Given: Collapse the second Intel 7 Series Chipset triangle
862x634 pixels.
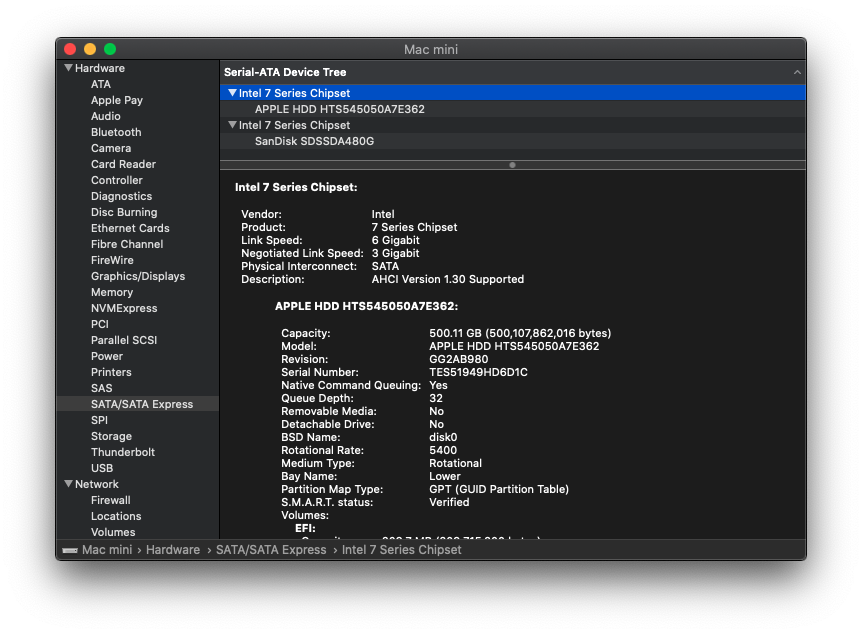Looking at the screenshot, I should click(x=233, y=125).
